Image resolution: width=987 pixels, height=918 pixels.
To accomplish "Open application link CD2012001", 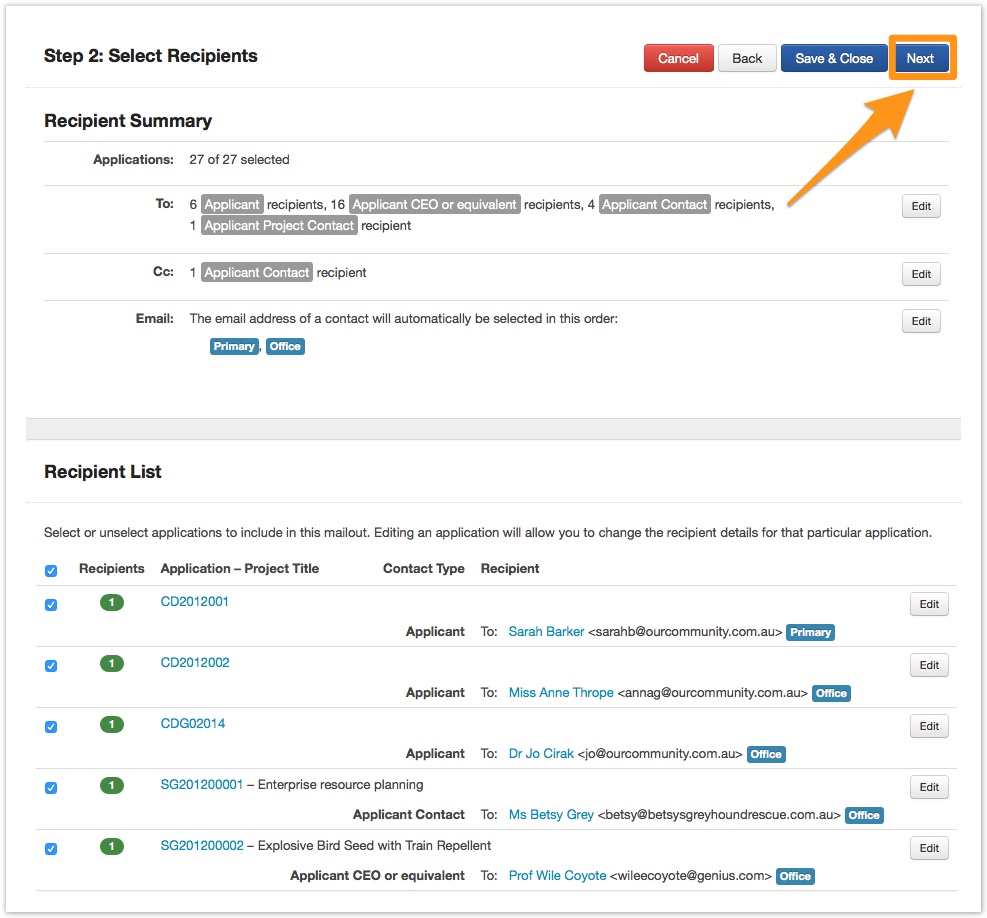I will (195, 602).
